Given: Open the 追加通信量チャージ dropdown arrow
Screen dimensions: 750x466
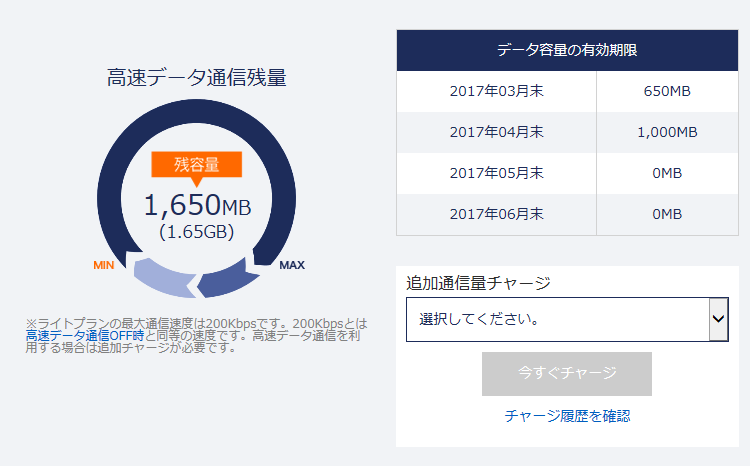Looking at the screenshot, I should pos(718,319).
